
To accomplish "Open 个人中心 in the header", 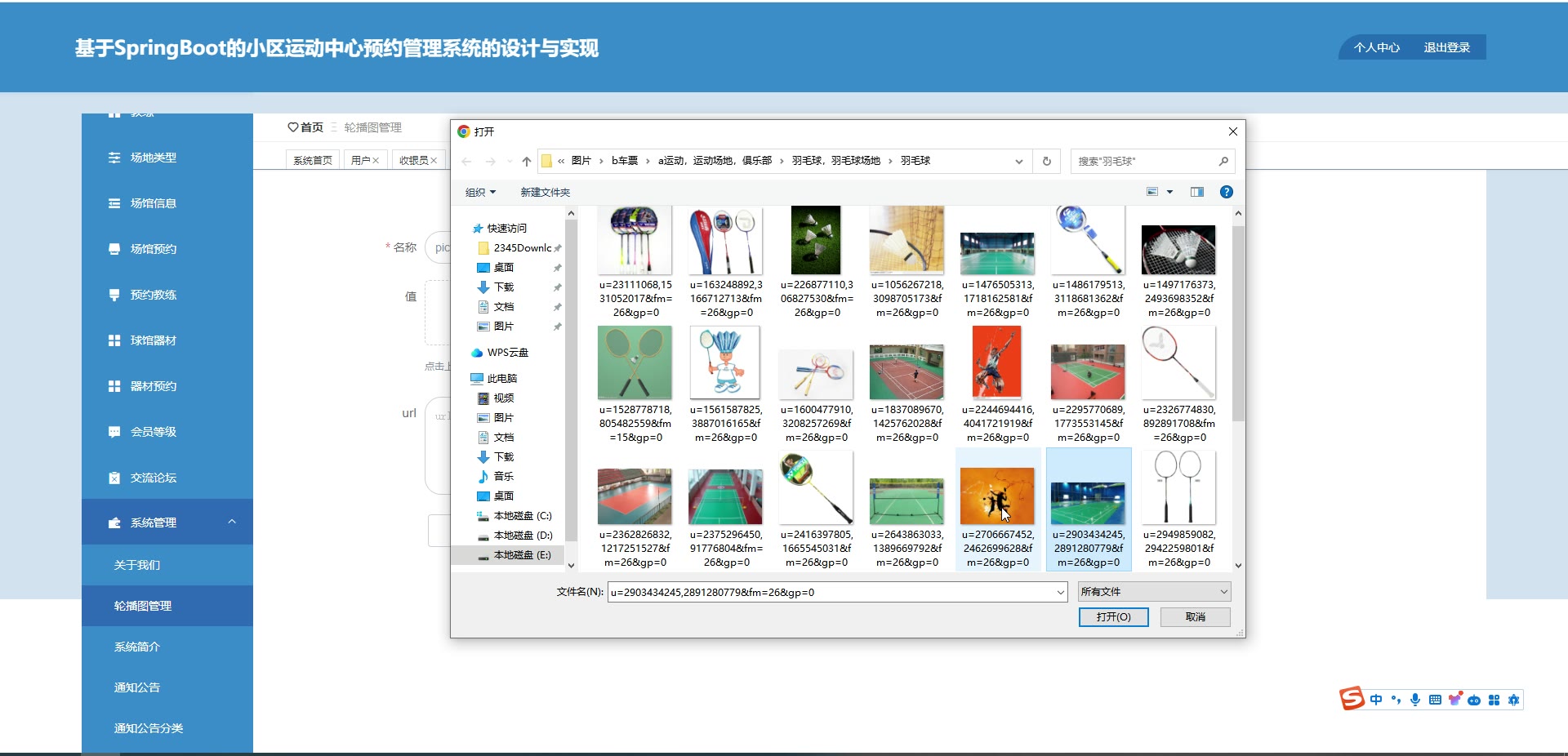I will click(x=1377, y=47).
